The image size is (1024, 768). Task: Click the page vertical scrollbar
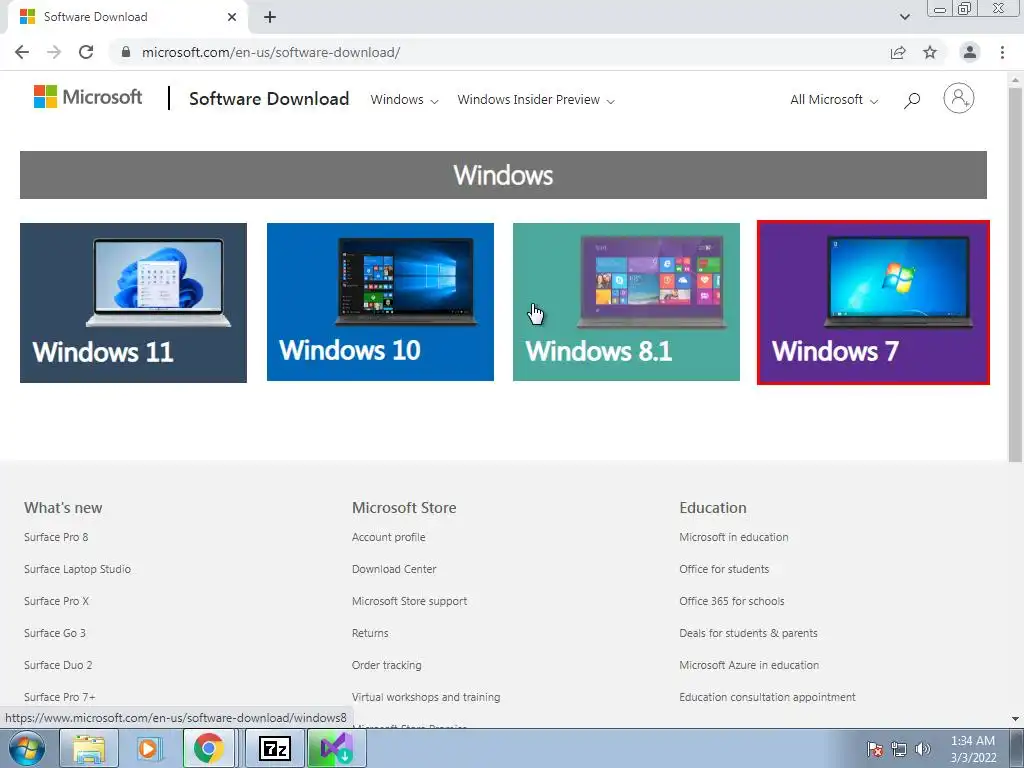(1016, 274)
